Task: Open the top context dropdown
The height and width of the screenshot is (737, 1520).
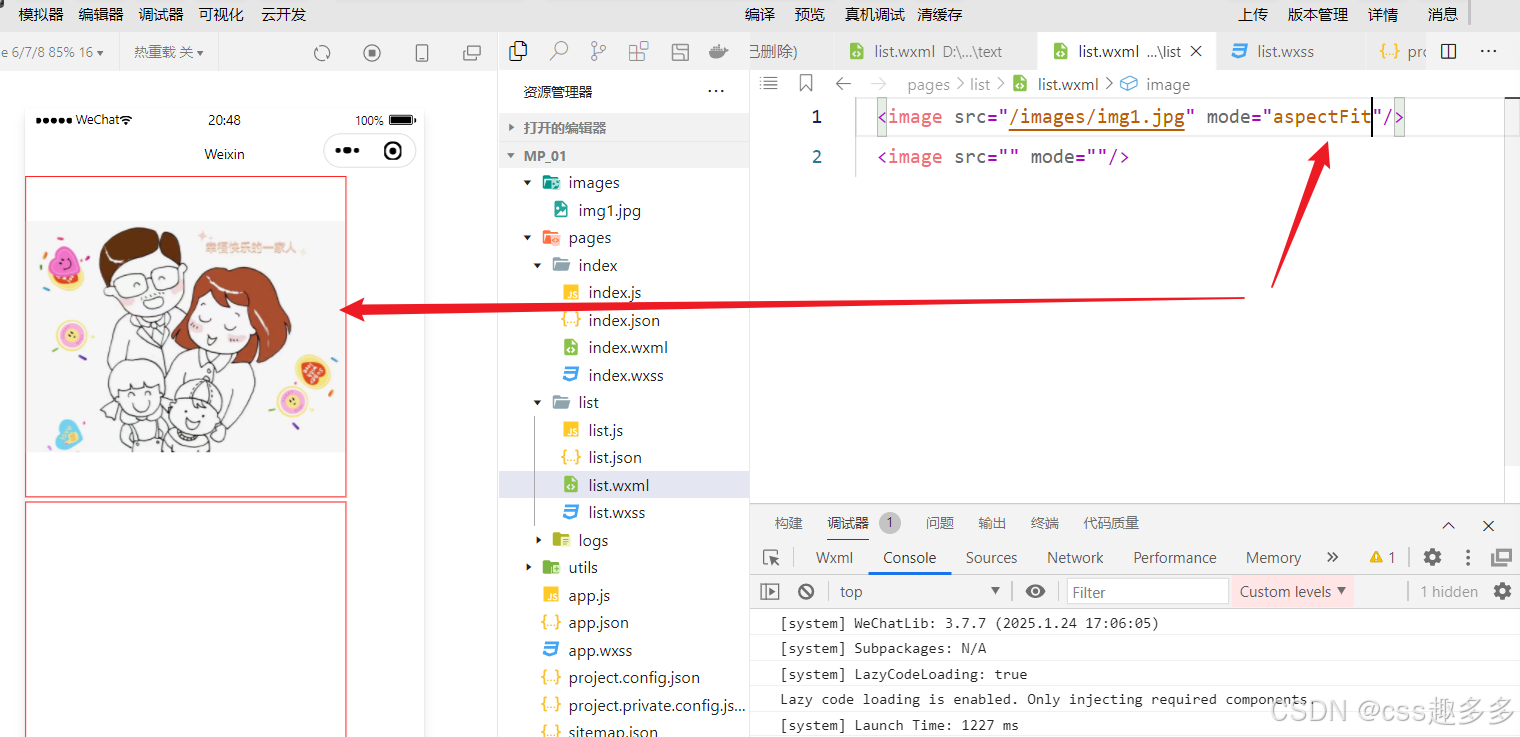Action: (x=919, y=591)
